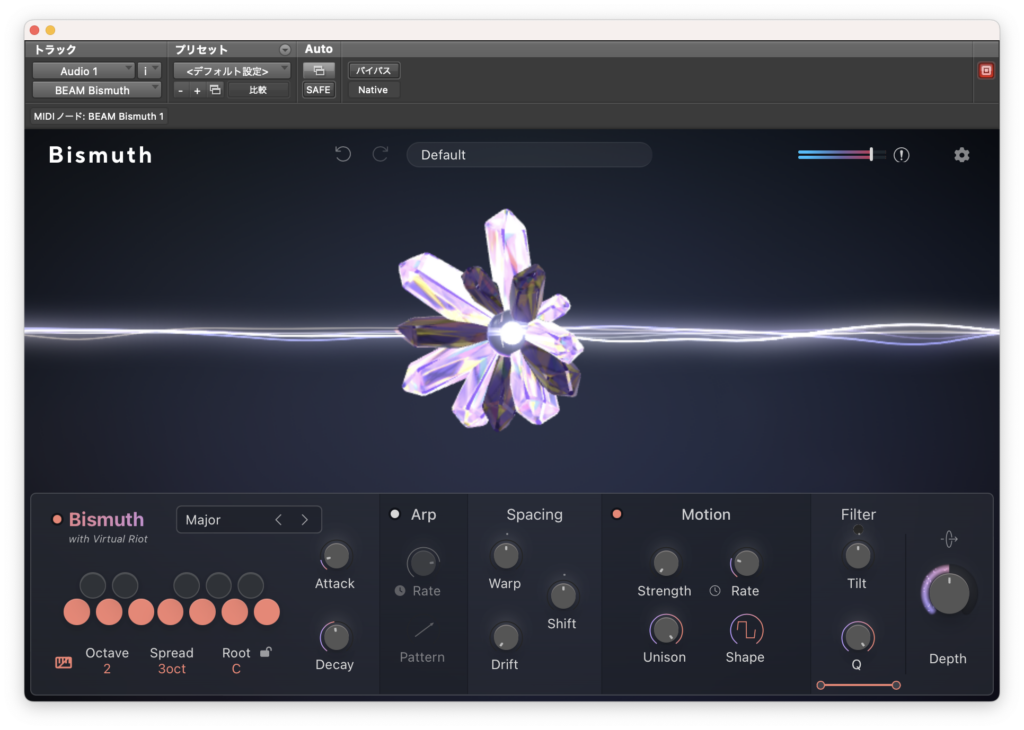Click the preset minus button
This screenshot has width=1024, height=730.
tap(181, 91)
